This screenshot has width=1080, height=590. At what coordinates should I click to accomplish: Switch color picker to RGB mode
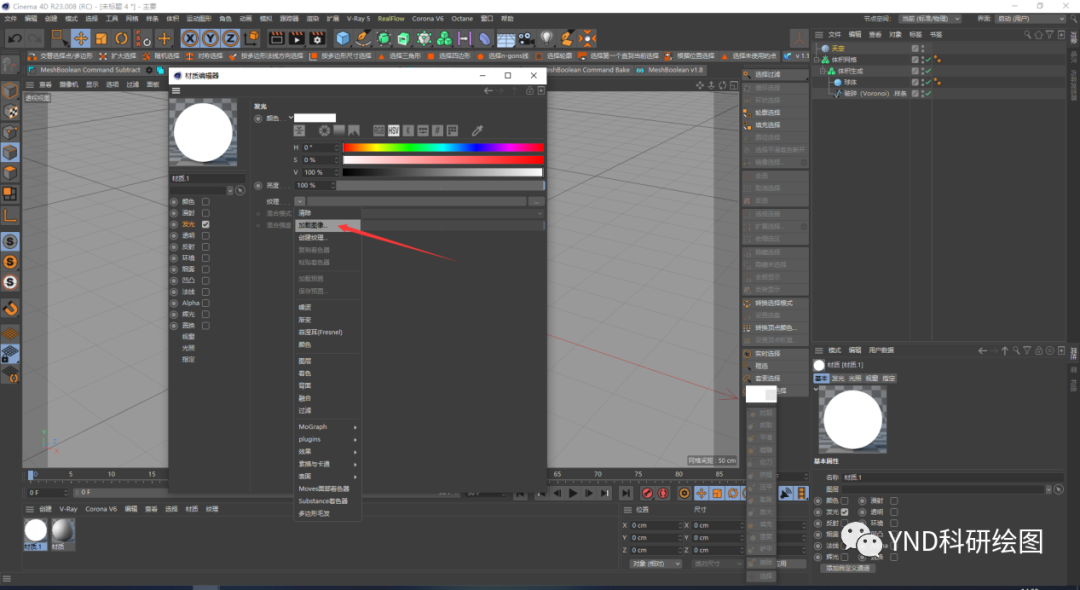pos(379,130)
